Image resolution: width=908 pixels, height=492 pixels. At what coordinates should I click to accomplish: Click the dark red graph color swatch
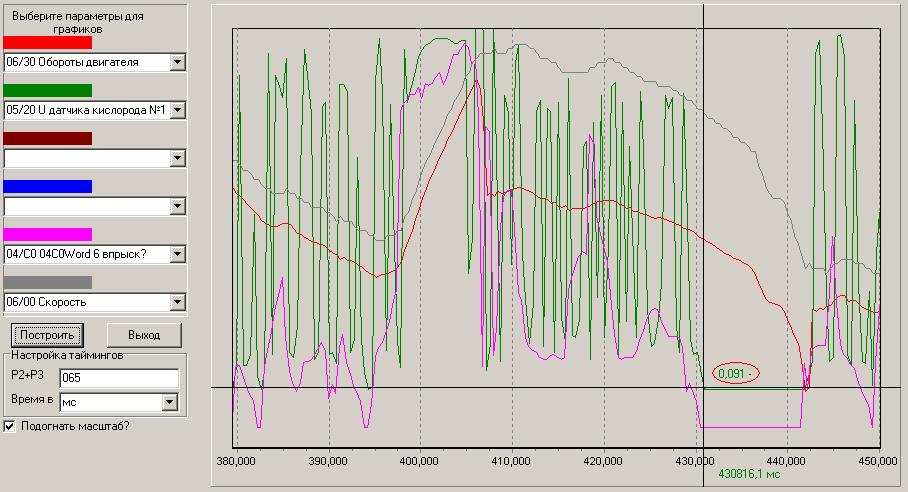pyautogui.click(x=47, y=138)
